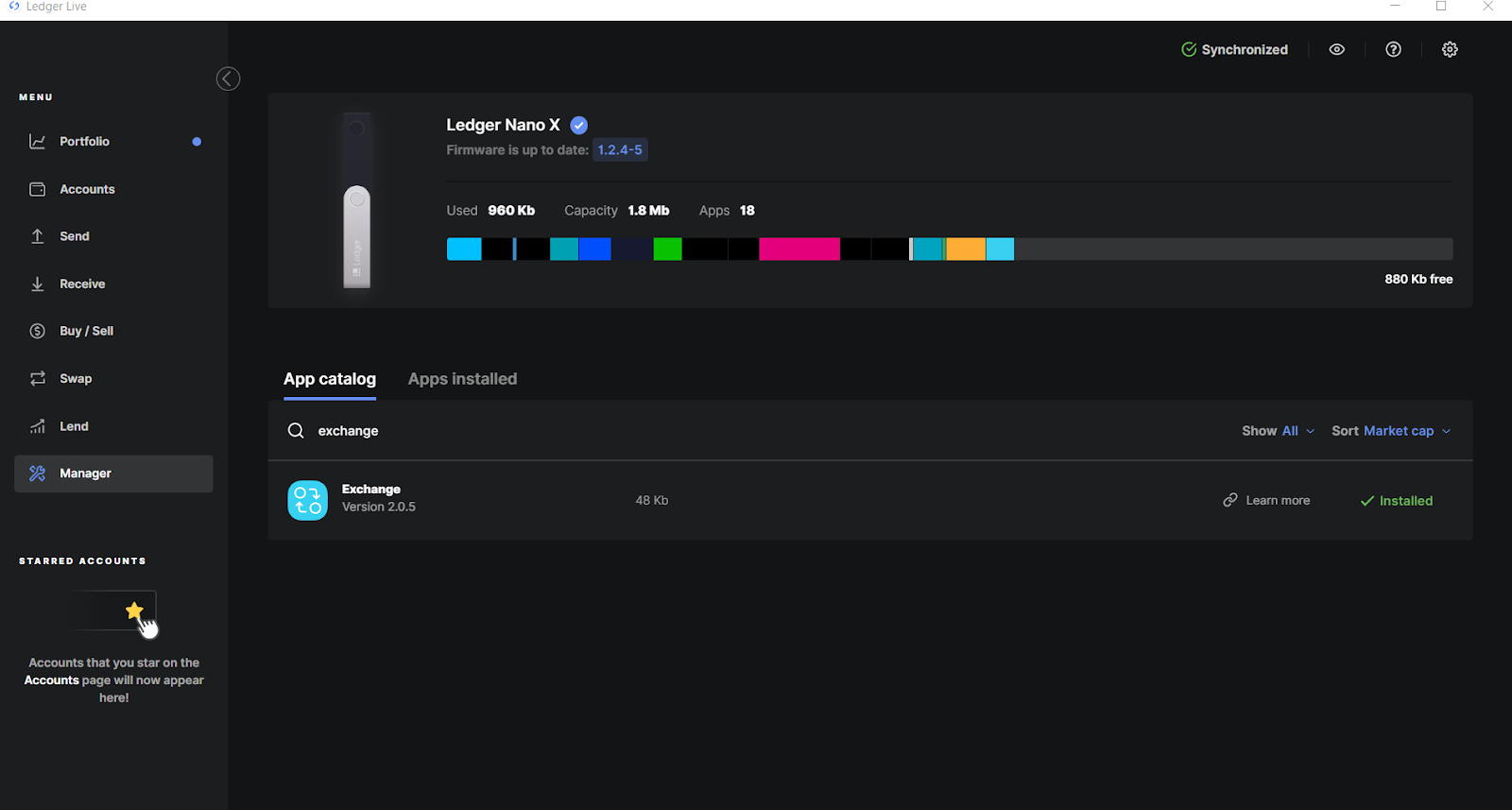Screen dimensions: 1512x810
Task: Click the starred accounts star illustration
Action: (134, 611)
